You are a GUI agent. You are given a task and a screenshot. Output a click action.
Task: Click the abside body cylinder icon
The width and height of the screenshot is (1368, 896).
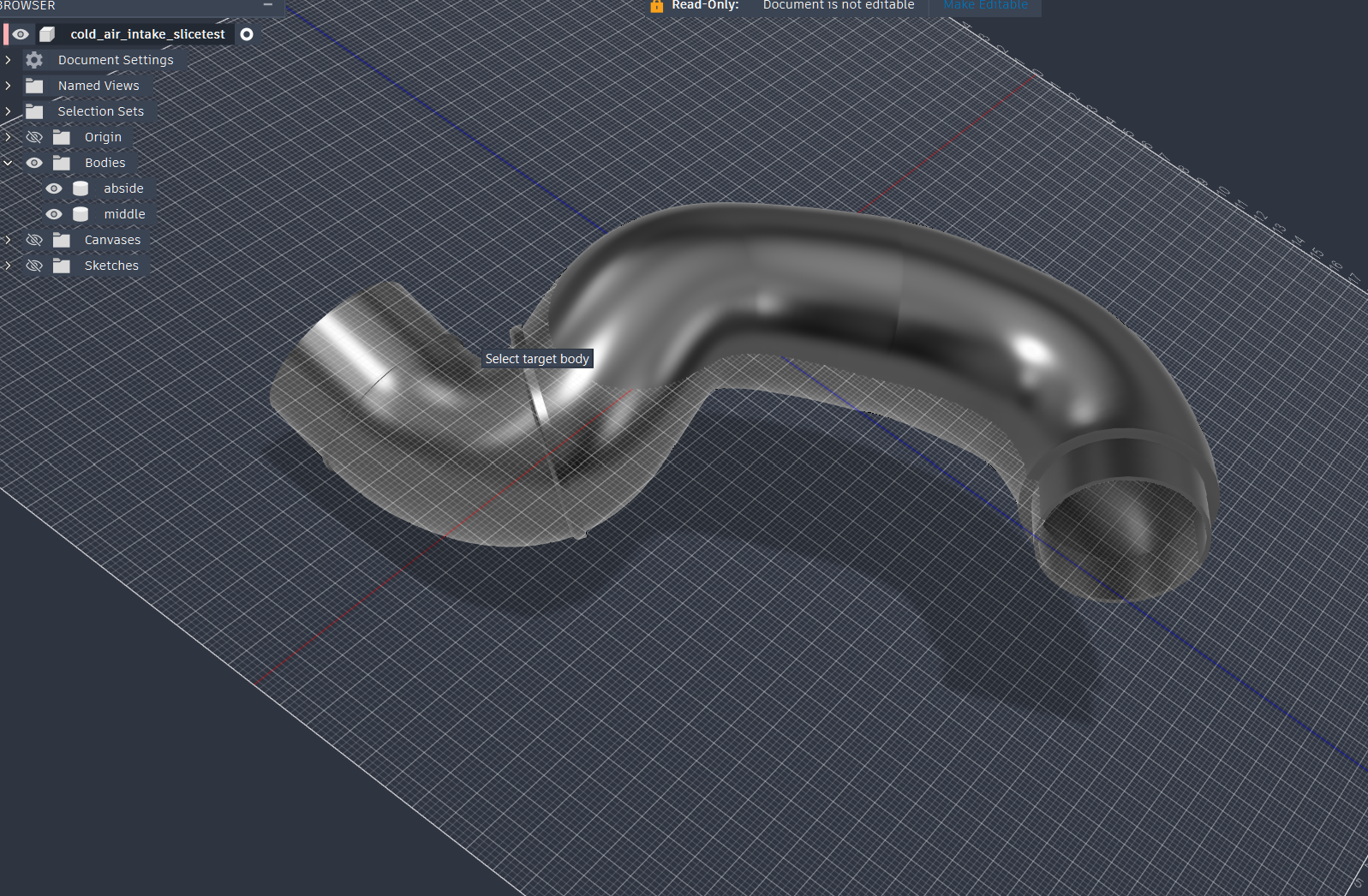[81, 188]
